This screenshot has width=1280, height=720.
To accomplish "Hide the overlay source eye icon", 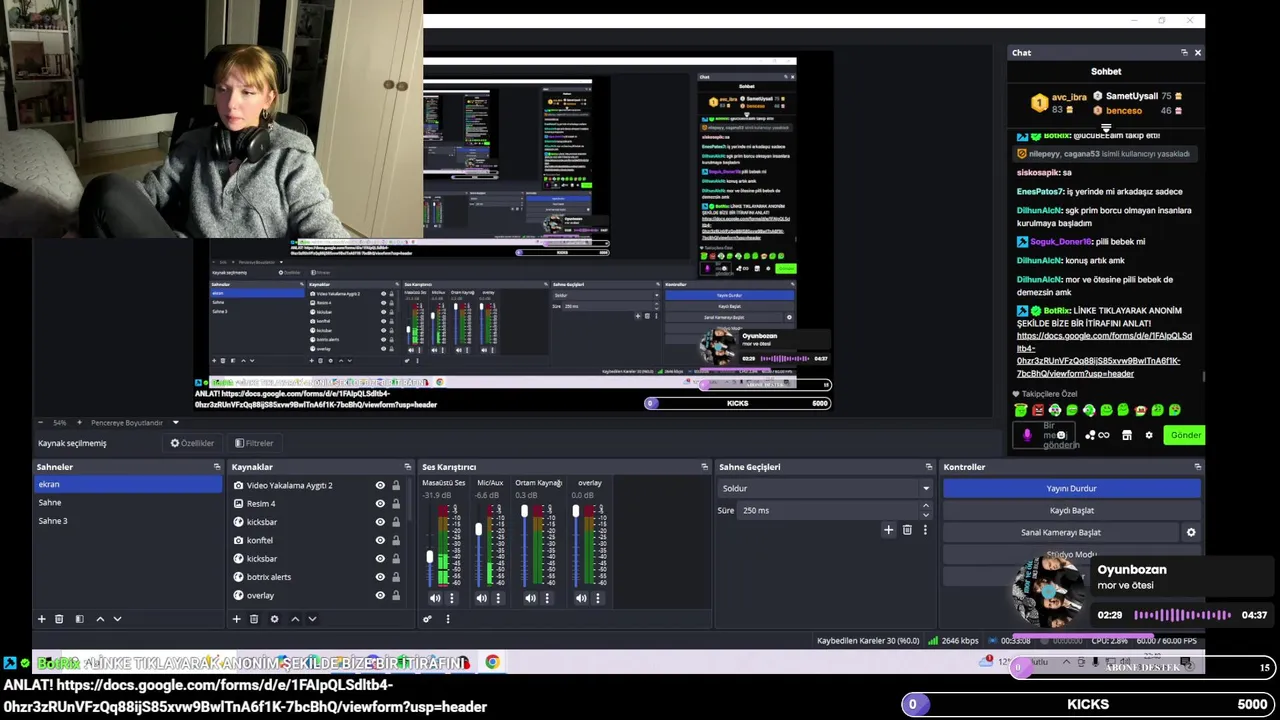I will click(x=380, y=595).
